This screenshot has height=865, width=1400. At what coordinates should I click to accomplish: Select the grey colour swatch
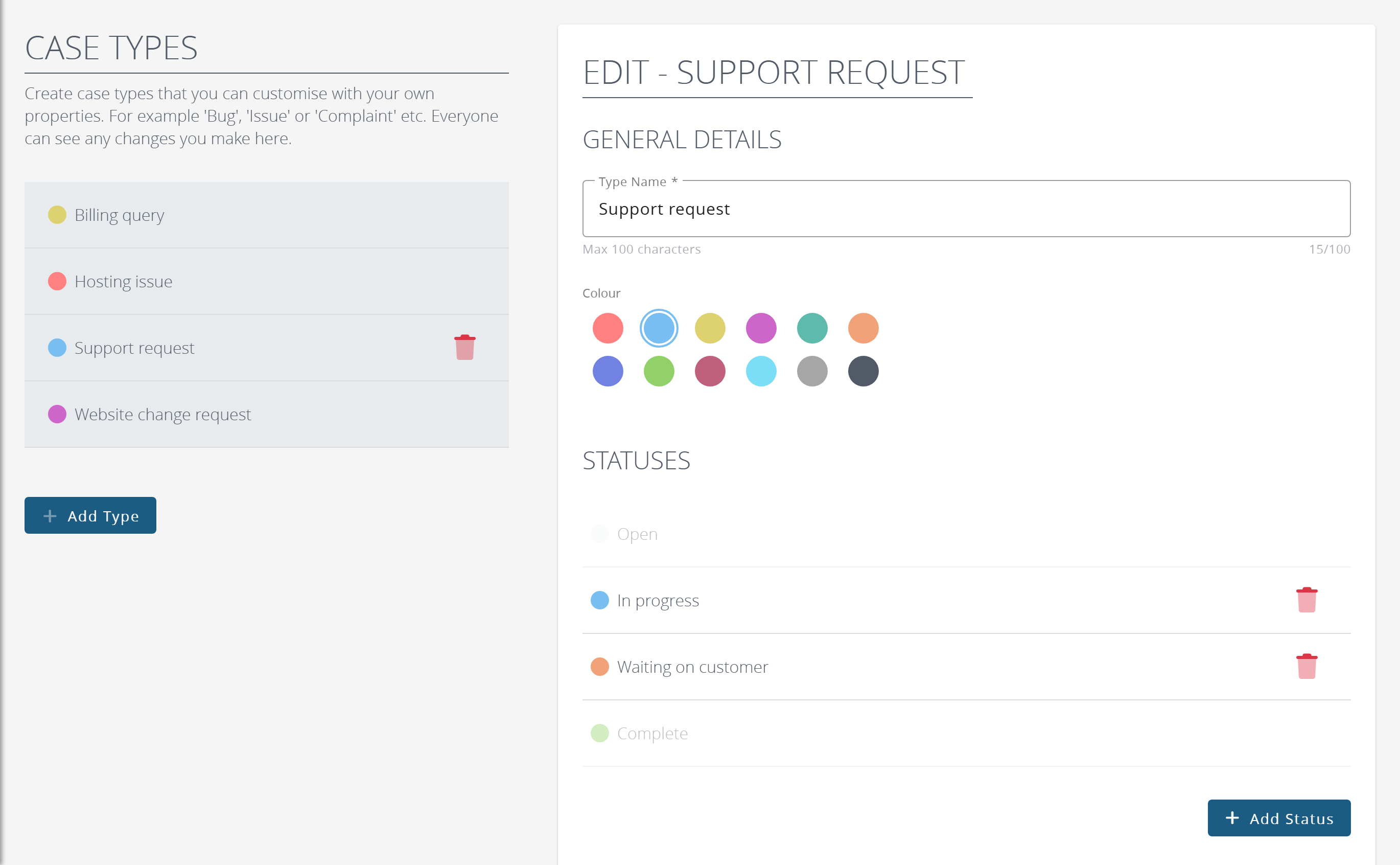(x=812, y=371)
